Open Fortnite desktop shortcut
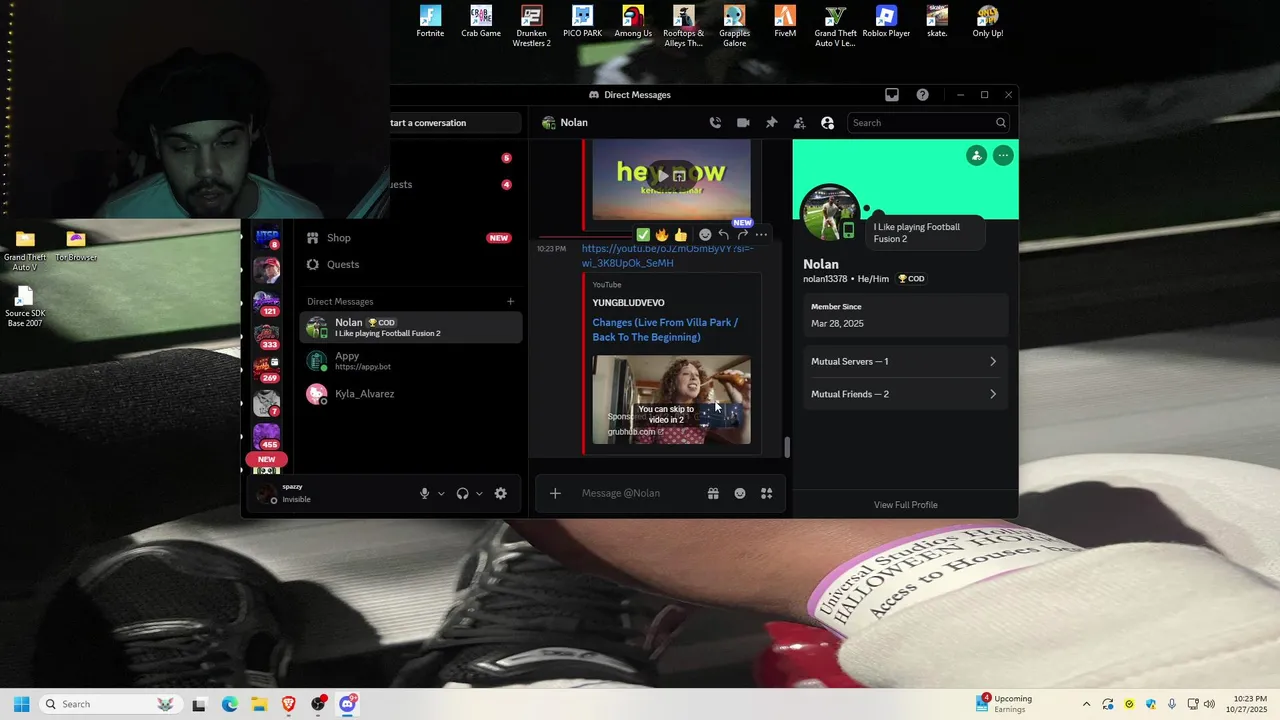The width and height of the screenshot is (1280, 720). coord(430,21)
